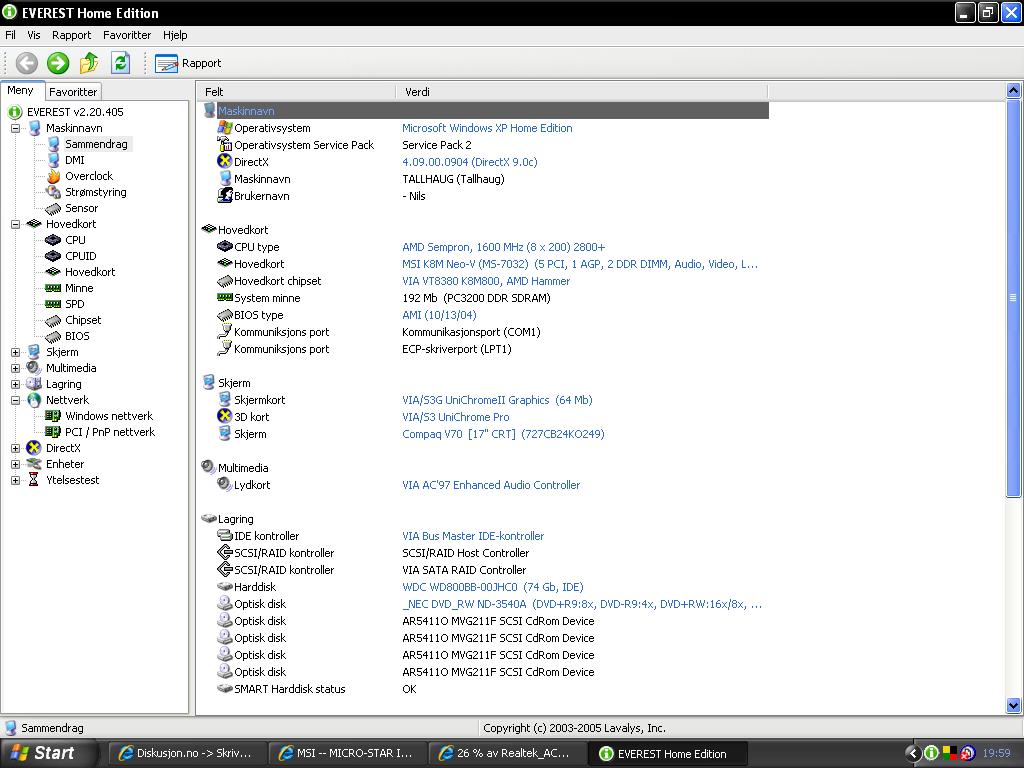Select the DMI icon in tree
Screen dimensions: 1024x768
coord(54,160)
